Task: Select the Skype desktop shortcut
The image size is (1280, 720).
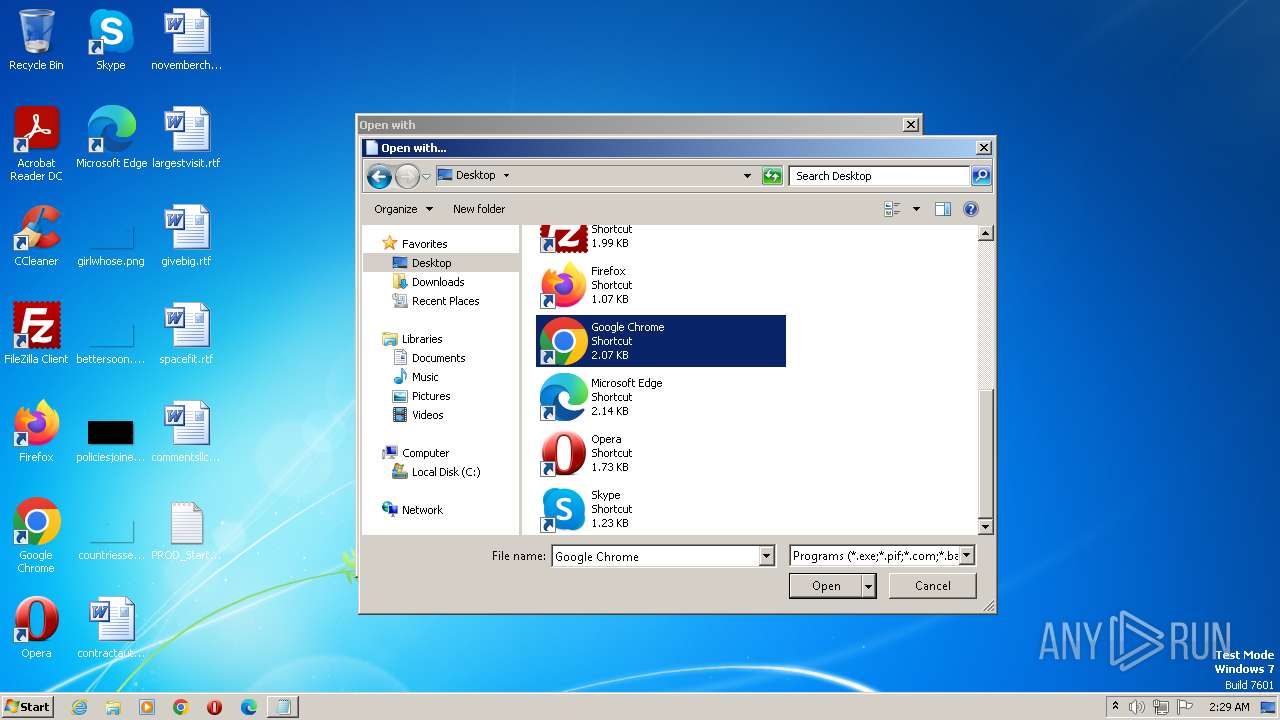Action: click(110, 41)
